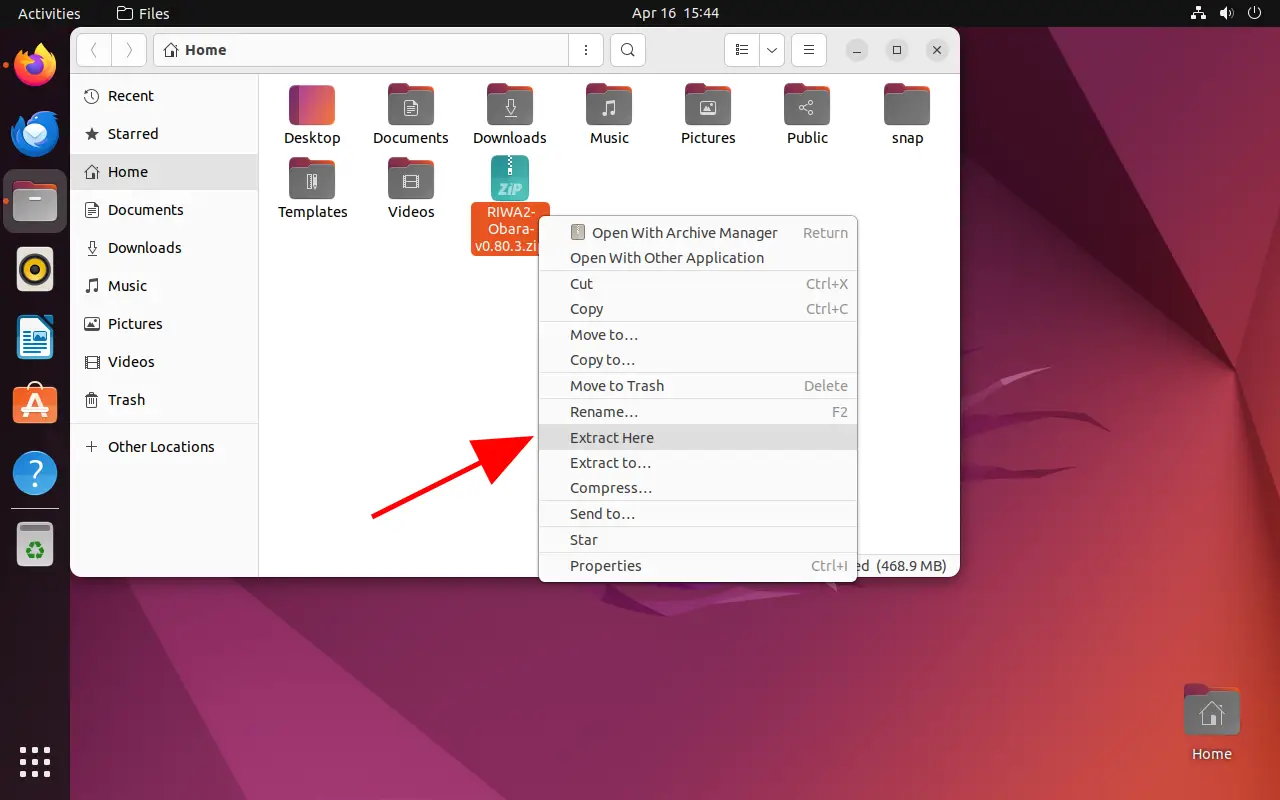Go back with the left arrow button
The image size is (1280, 800).
point(94,50)
